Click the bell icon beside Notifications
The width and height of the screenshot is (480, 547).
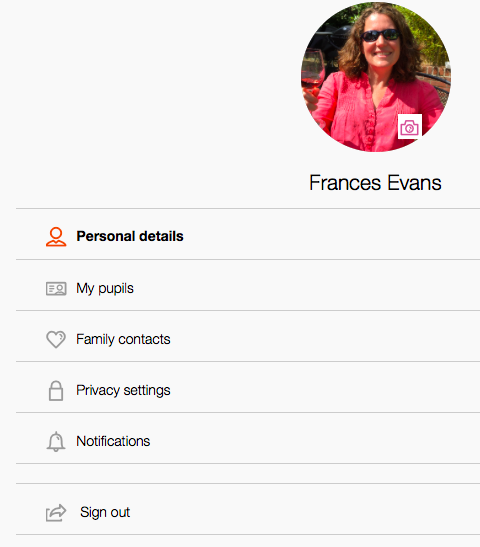pyautogui.click(x=56, y=442)
